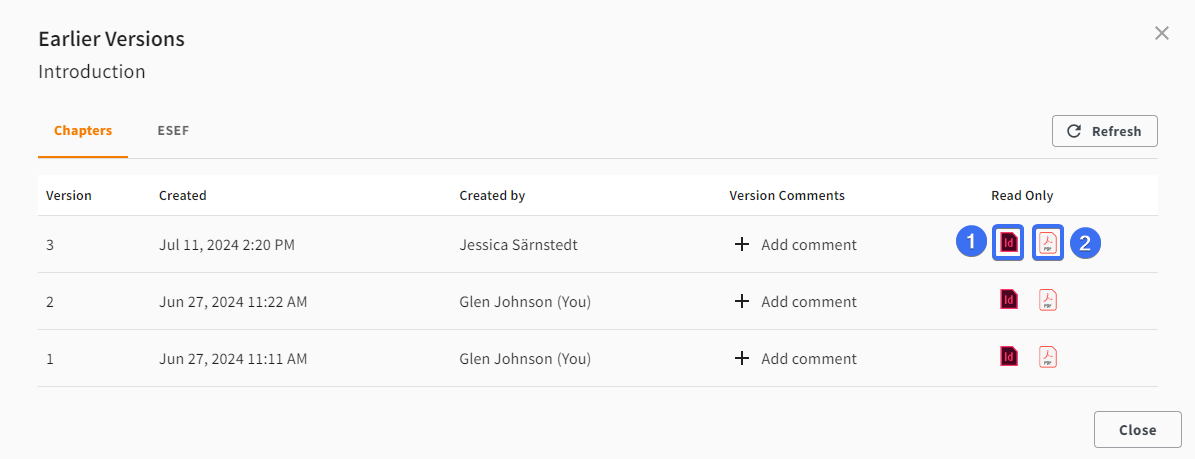The image size is (1195, 459).
Task: Open InDesign file for version 2
Action: coord(1009,300)
